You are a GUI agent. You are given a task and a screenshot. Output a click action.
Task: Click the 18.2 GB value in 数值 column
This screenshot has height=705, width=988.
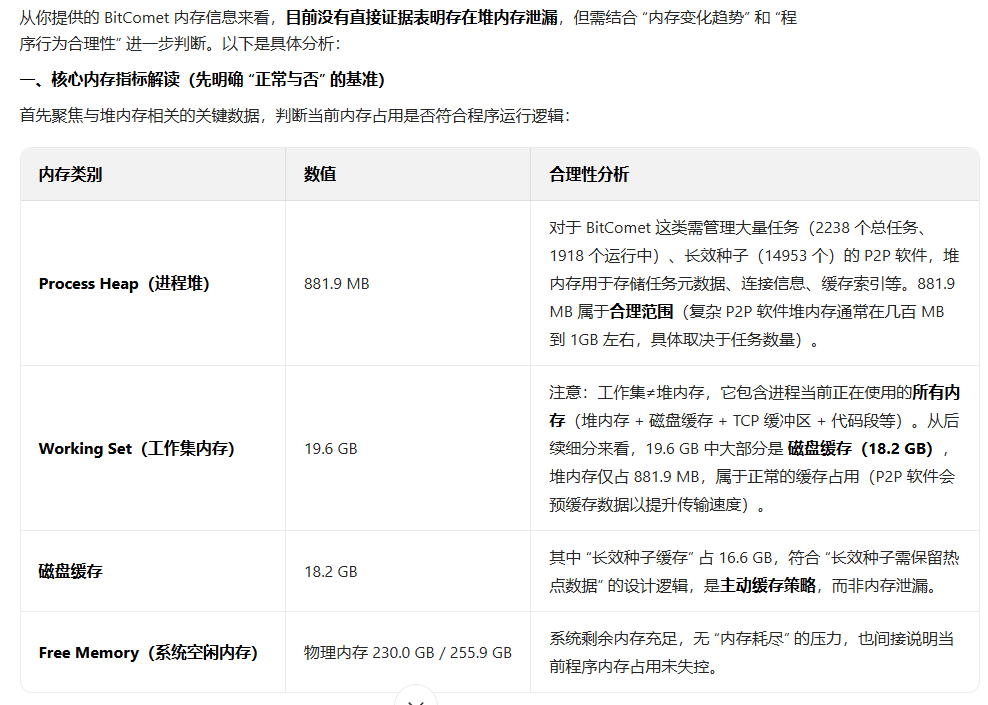(x=330, y=571)
